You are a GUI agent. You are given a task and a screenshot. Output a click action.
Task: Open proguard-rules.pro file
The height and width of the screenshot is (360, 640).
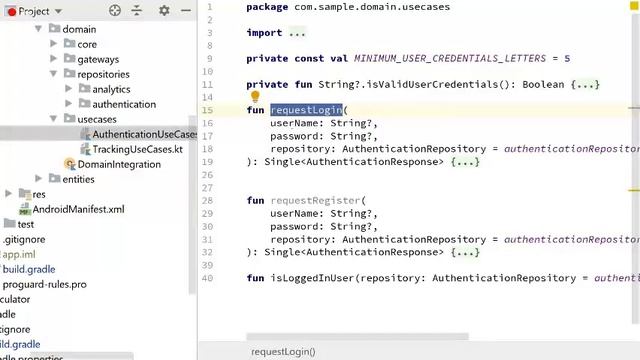(44, 284)
